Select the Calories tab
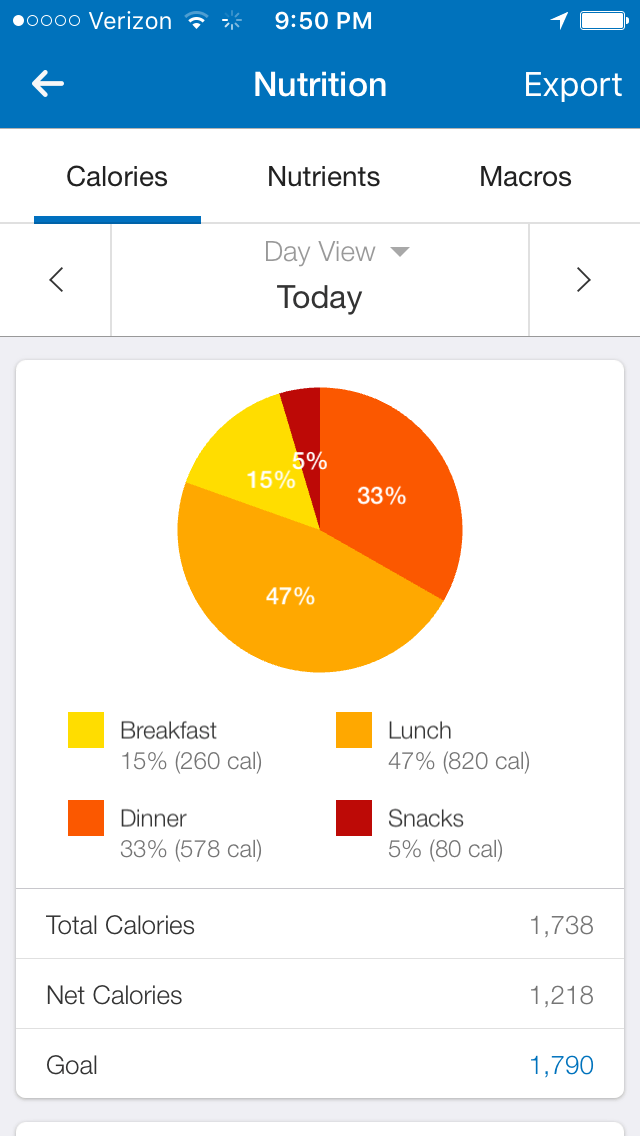 pyautogui.click(x=117, y=177)
